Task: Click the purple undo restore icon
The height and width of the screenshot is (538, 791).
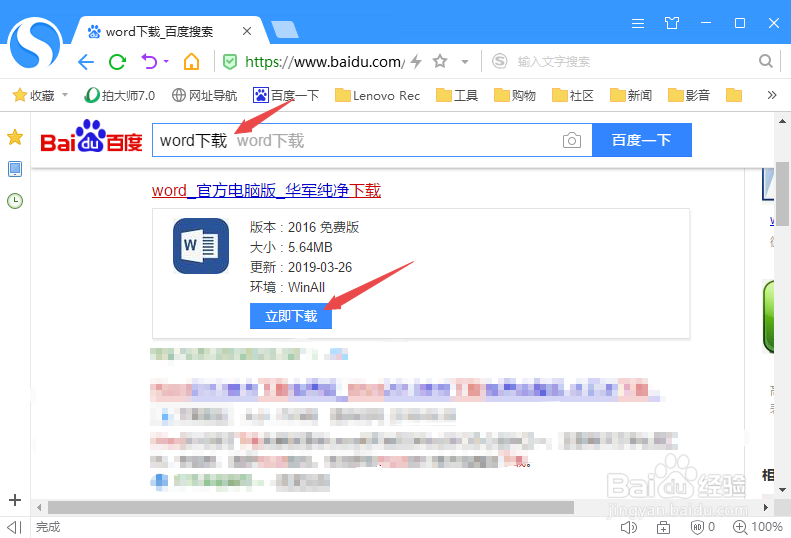Action: coord(149,62)
